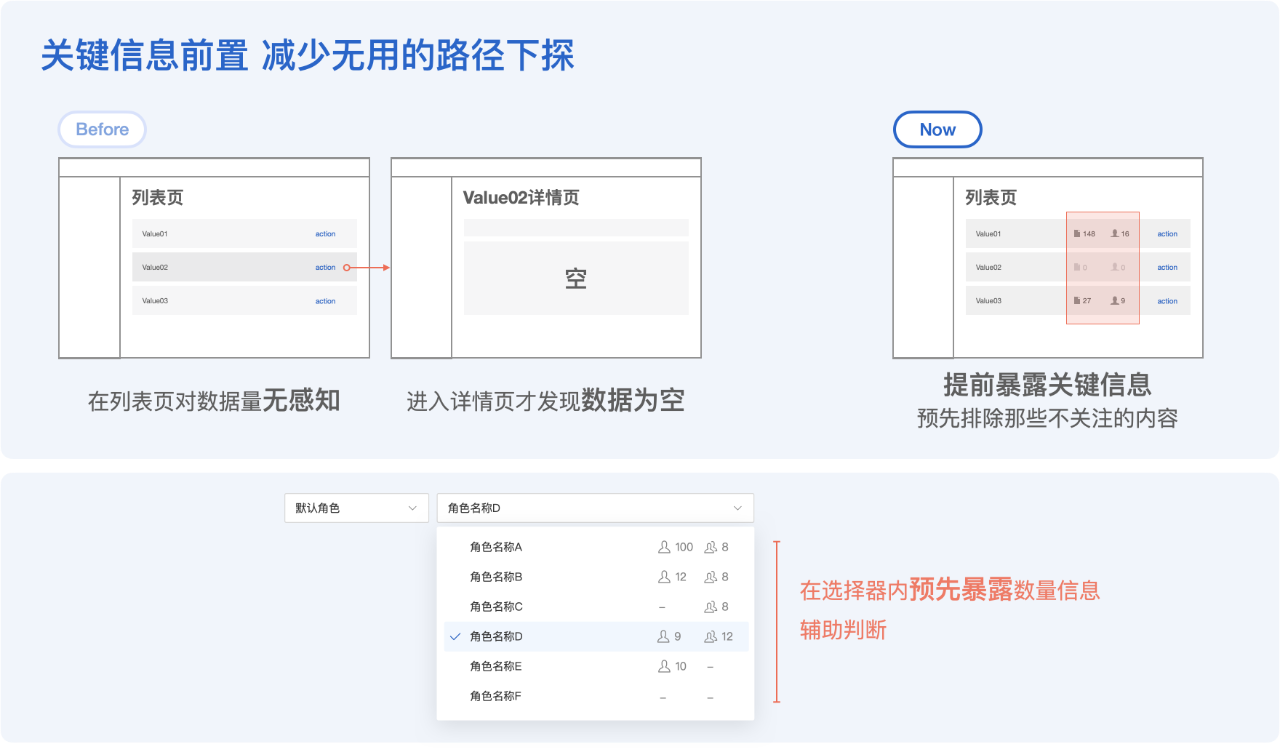
Task: Click the empty 空 panel in detail page
Action: [x=576, y=279]
